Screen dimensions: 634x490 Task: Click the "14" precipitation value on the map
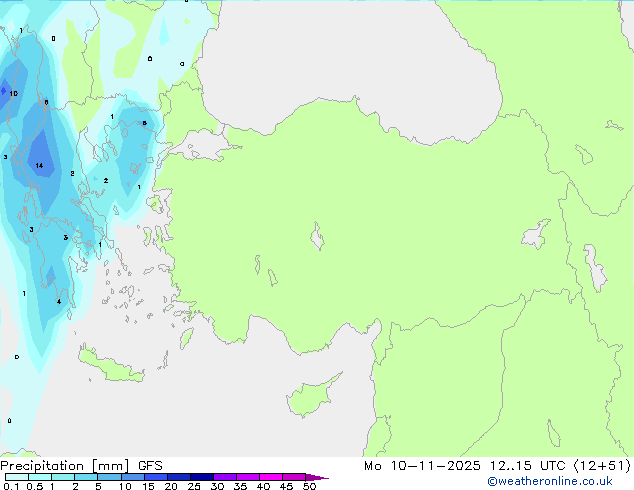tap(39, 165)
